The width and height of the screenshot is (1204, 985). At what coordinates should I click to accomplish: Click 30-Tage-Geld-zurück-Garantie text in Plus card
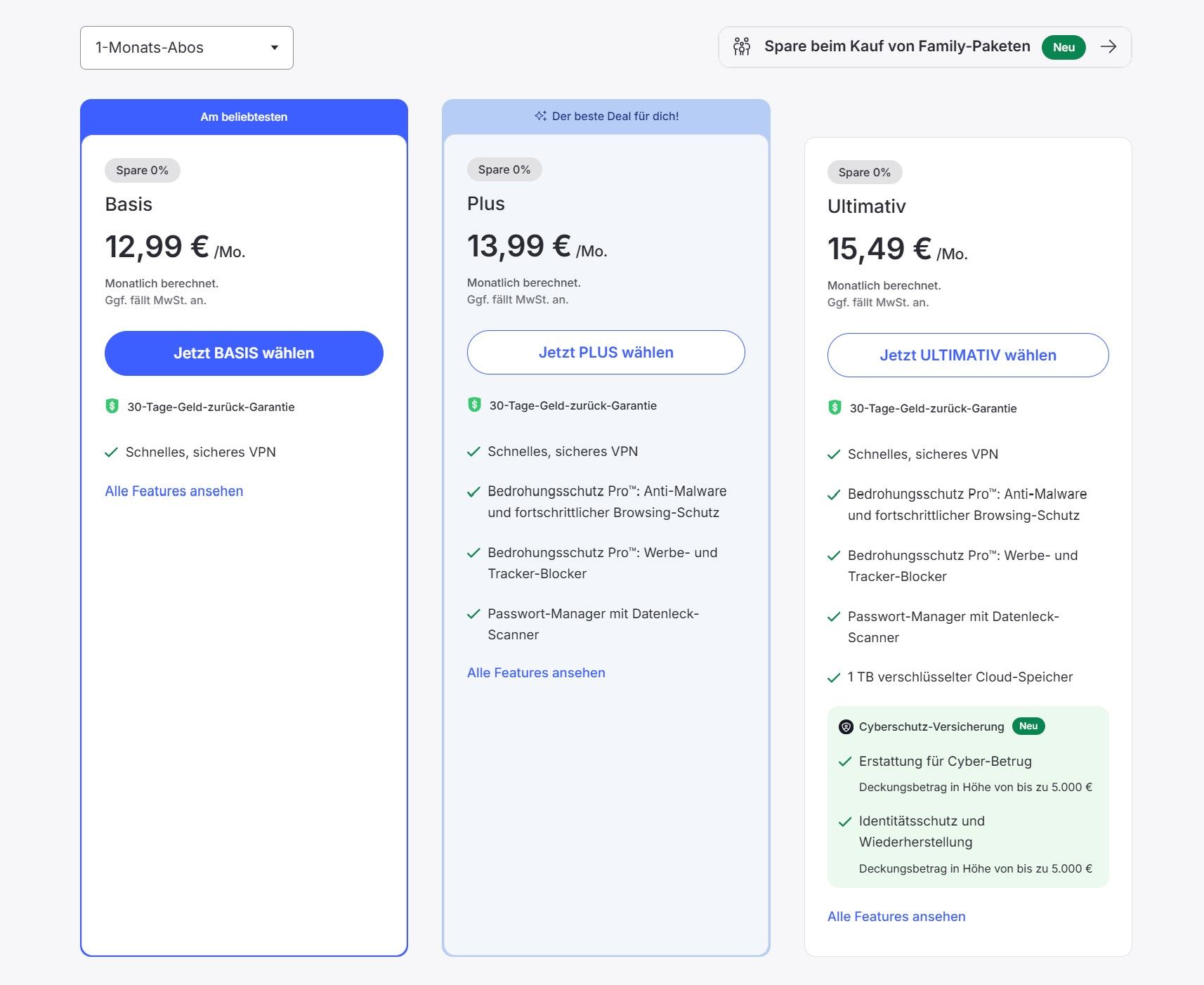tap(573, 405)
